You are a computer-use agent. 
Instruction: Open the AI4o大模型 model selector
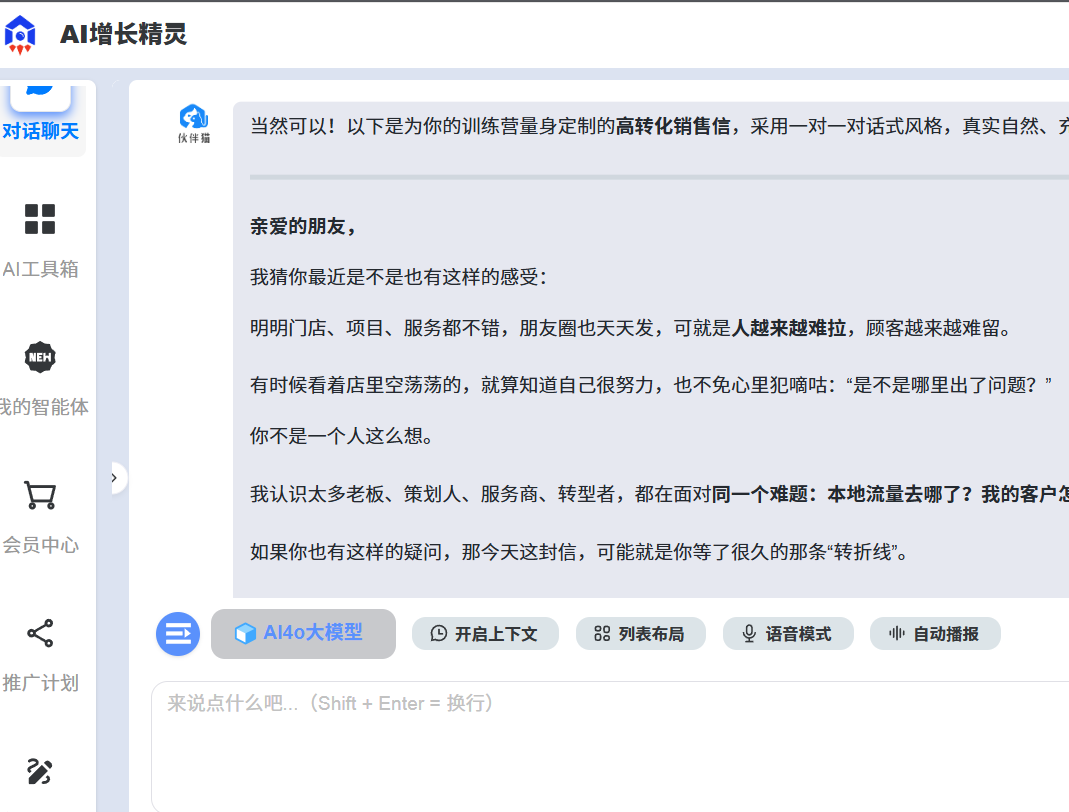303,633
